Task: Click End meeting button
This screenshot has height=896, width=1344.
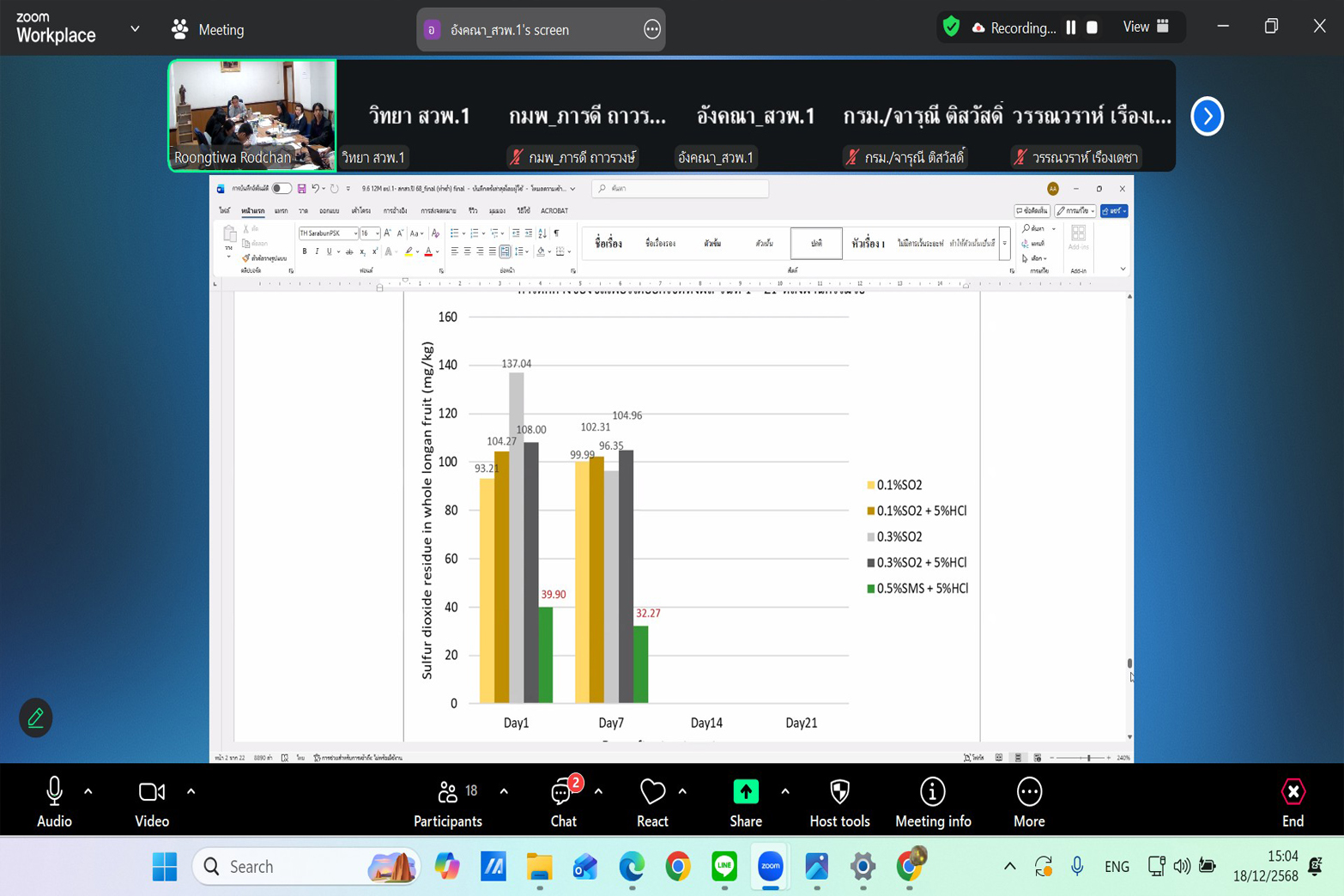Action: pyautogui.click(x=1293, y=792)
